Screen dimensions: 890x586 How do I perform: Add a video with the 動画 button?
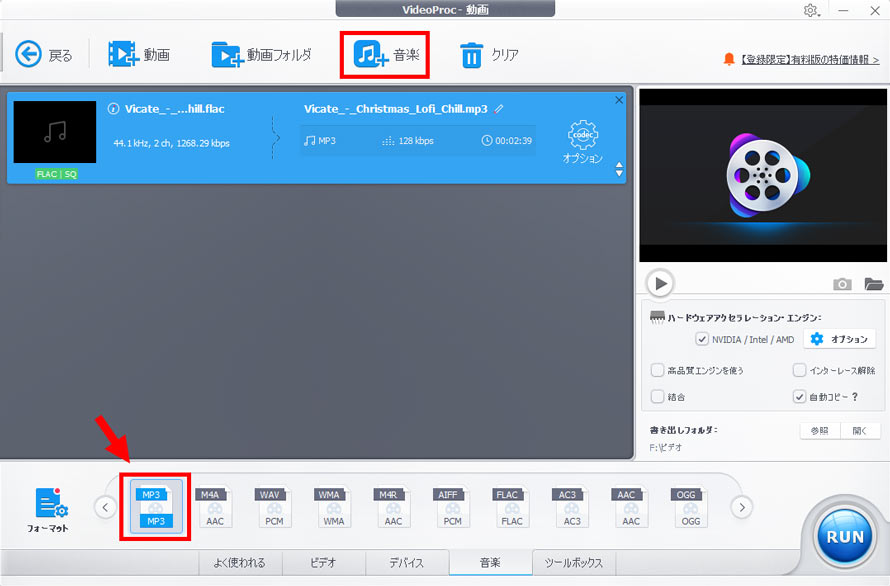point(139,55)
